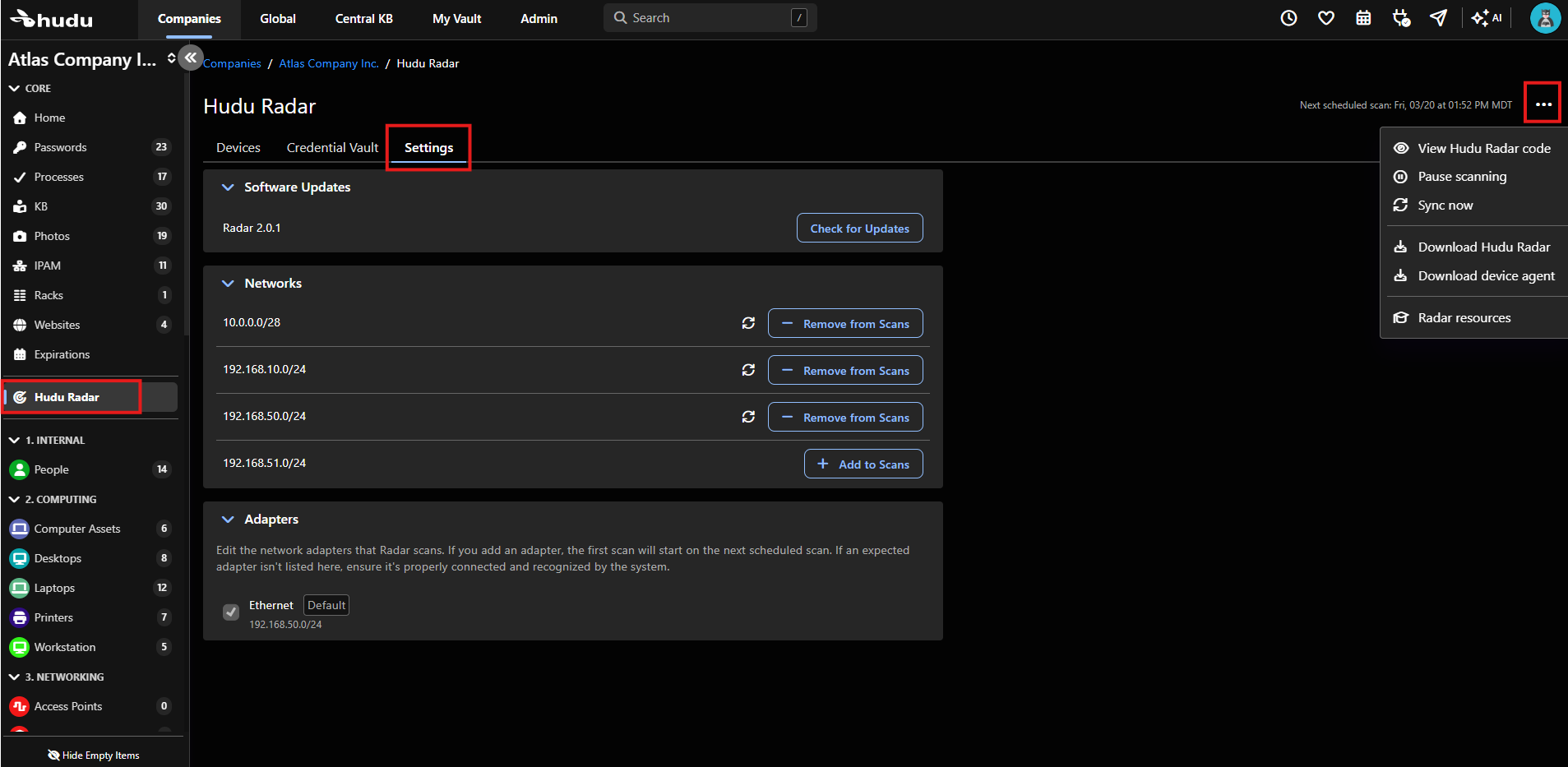Open Websites in the sidebar
The image size is (1568, 767).
(x=90, y=325)
